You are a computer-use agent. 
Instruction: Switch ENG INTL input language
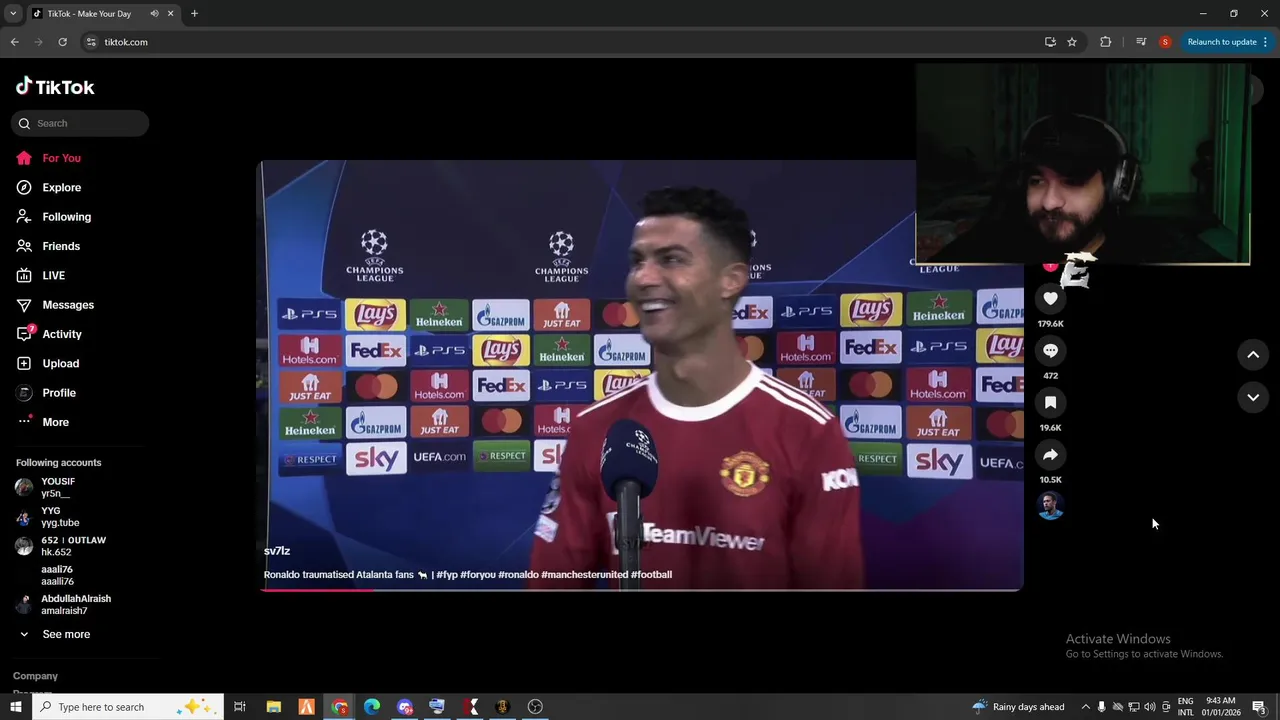coord(1185,707)
